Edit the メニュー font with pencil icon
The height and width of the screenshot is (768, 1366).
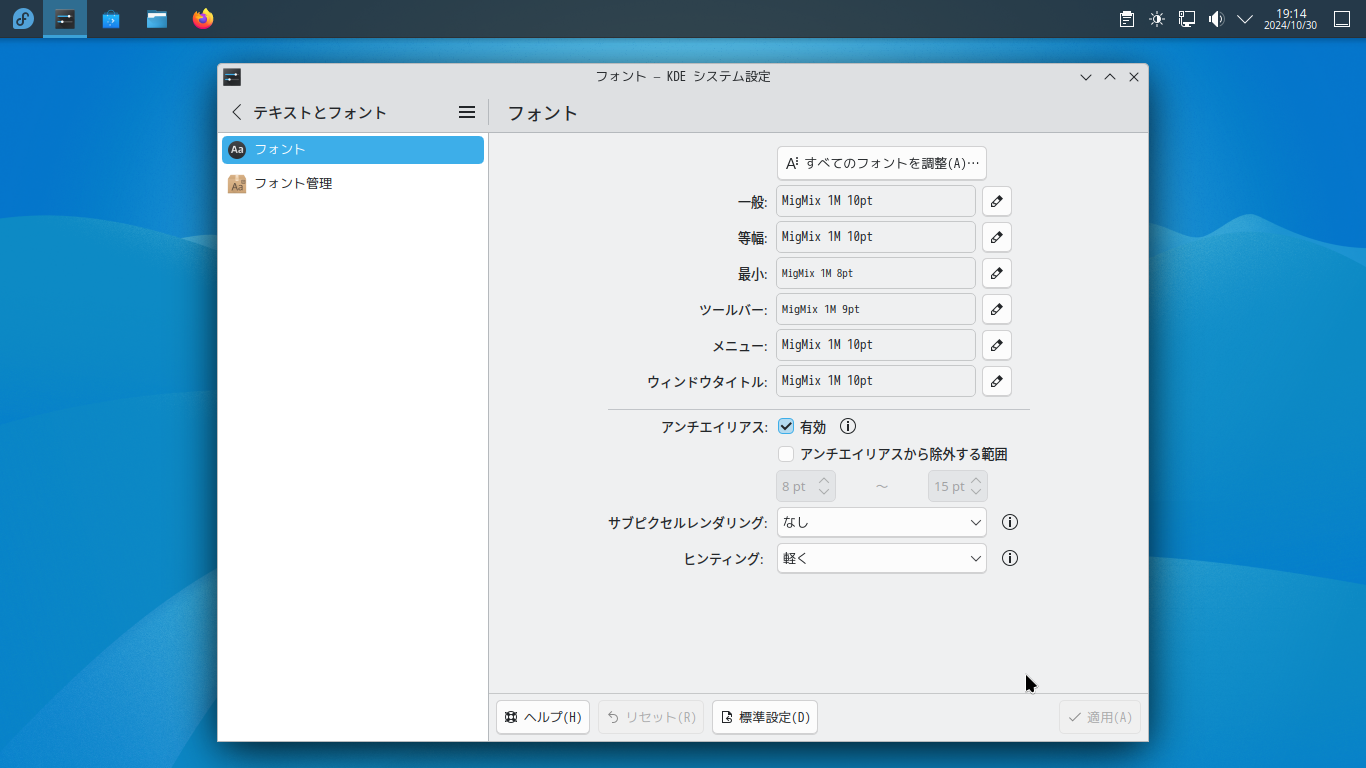[997, 345]
